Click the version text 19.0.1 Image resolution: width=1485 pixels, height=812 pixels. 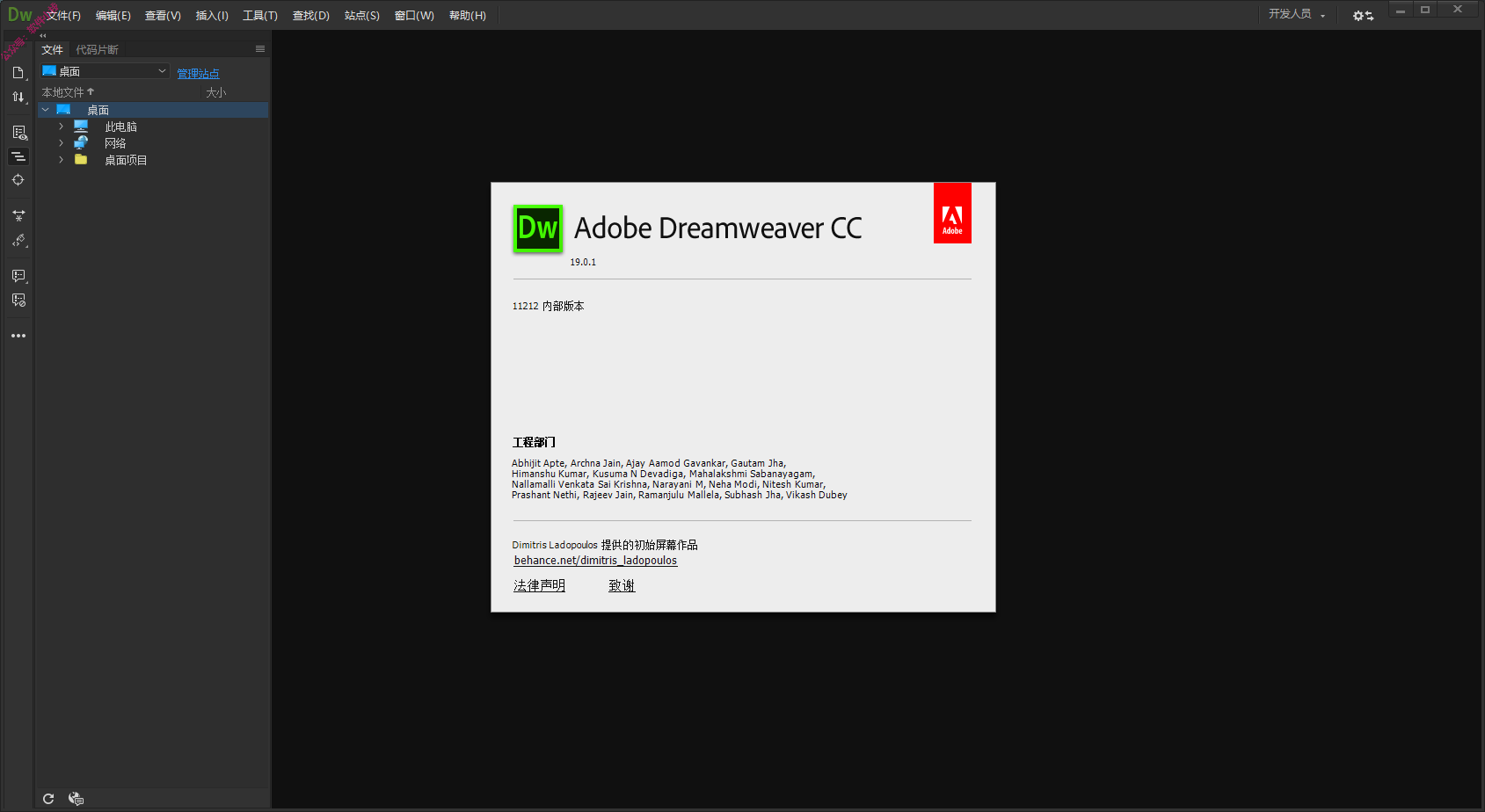point(583,262)
